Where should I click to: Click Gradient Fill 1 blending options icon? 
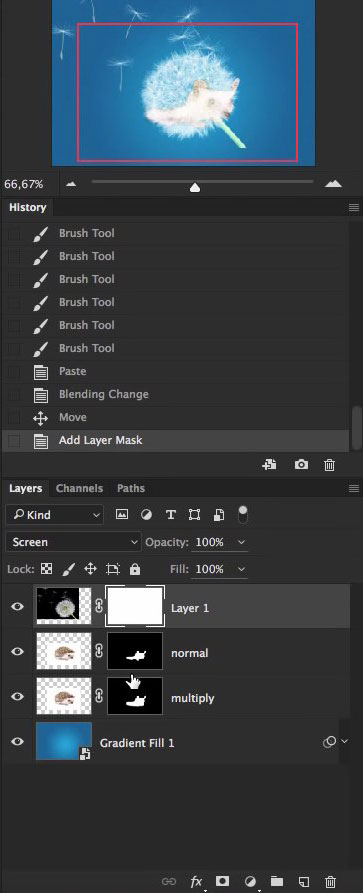(329, 742)
